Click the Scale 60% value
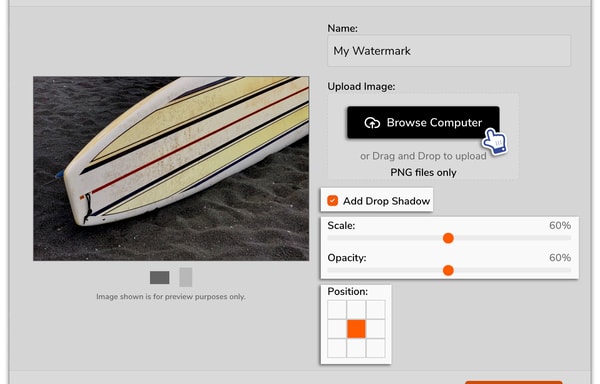The width and height of the screenshot is (600, 384). (x=560, y=225)
